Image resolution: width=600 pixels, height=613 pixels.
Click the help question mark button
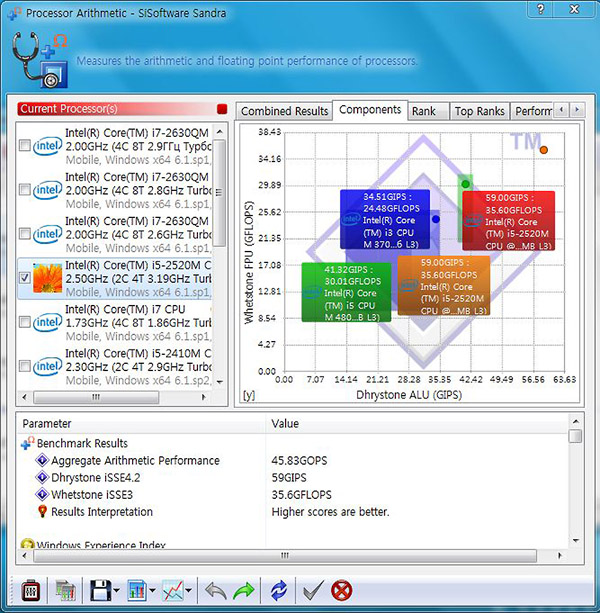click(x=541, y=9)
